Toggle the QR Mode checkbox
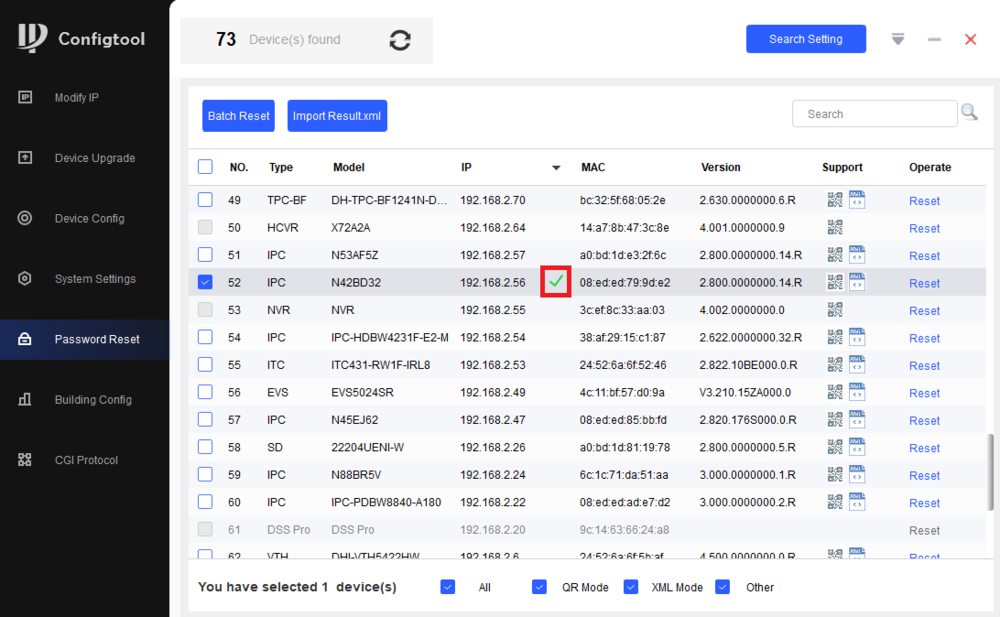 [x=539, y=587]
